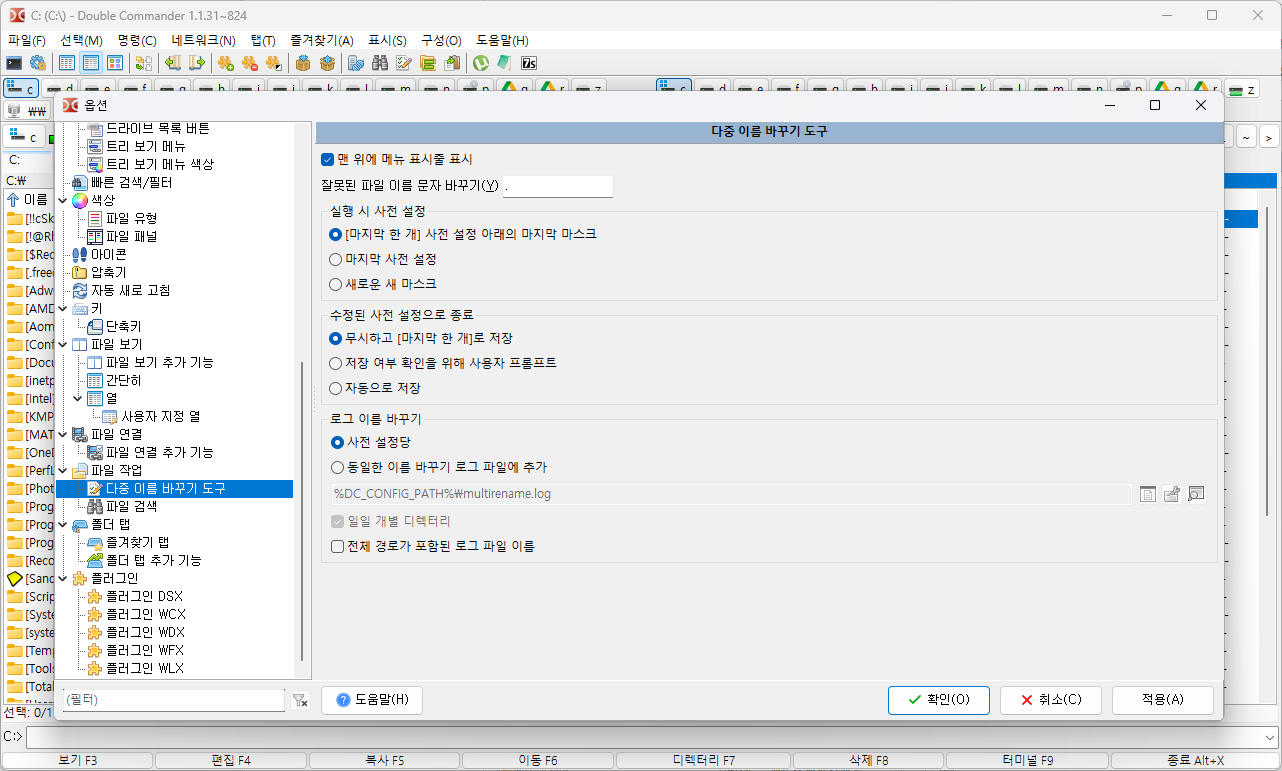The width and height of the screenshot is (1282, 771).
Task: Open the 즐겨찾기(A) menu
Action: [x=322, y=41]
